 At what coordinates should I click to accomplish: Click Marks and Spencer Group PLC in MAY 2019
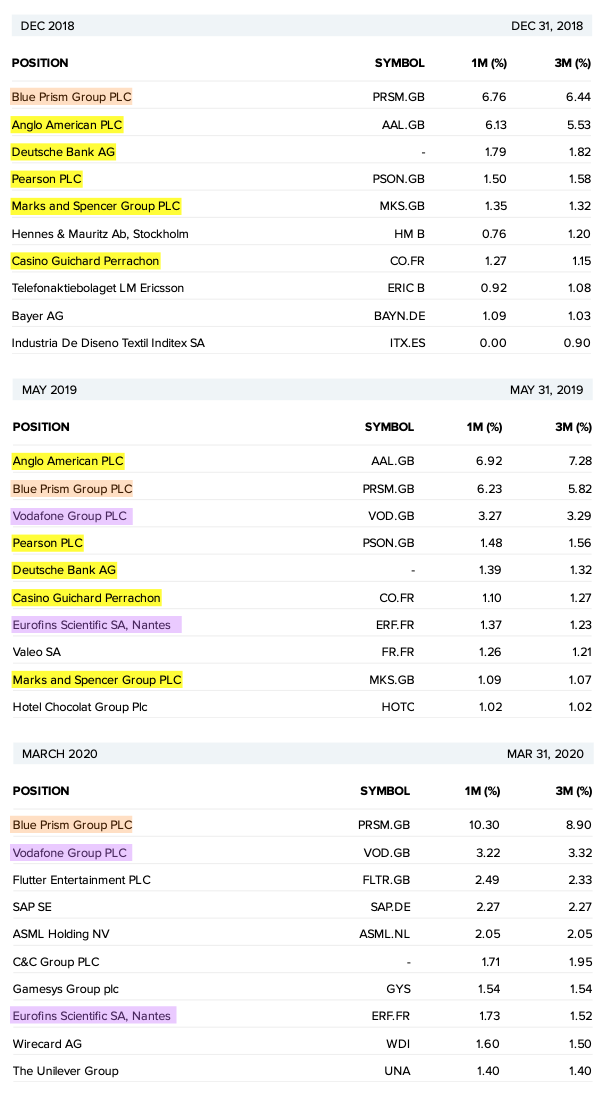(x=97, y=680)
